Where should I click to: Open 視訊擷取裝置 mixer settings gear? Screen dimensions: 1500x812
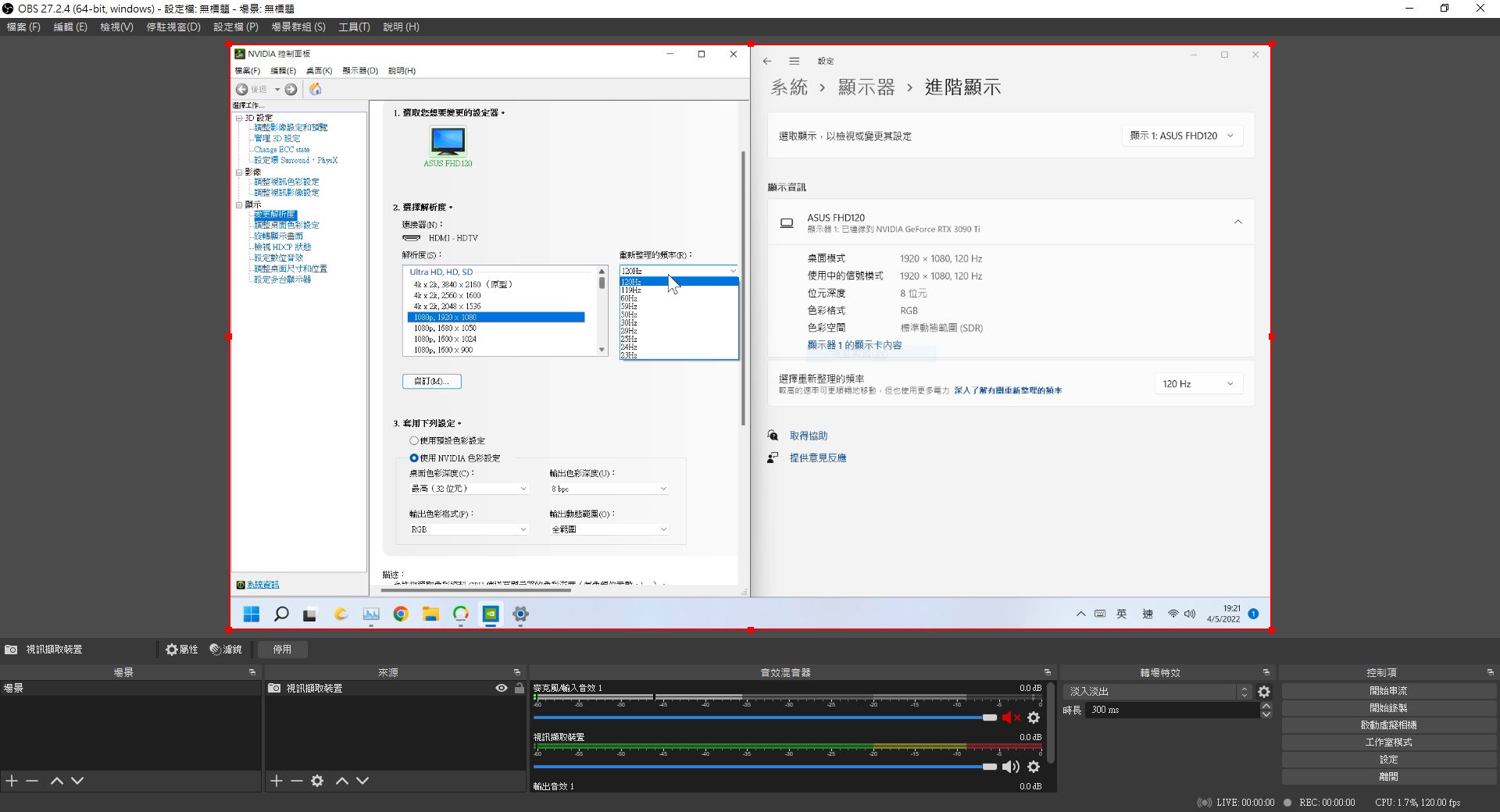tap(1034, 767)
